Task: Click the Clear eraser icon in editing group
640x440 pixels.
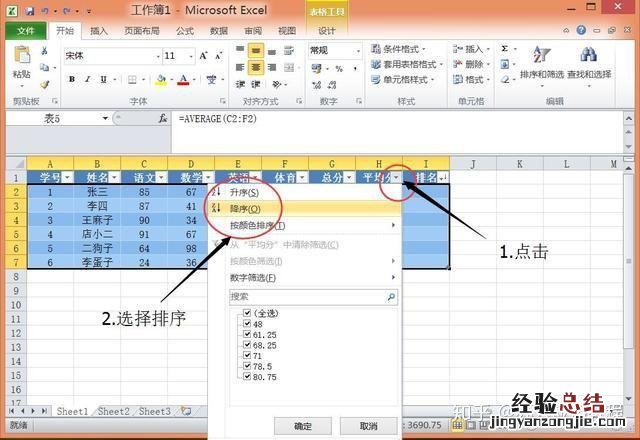Action: tap(505, 80)
